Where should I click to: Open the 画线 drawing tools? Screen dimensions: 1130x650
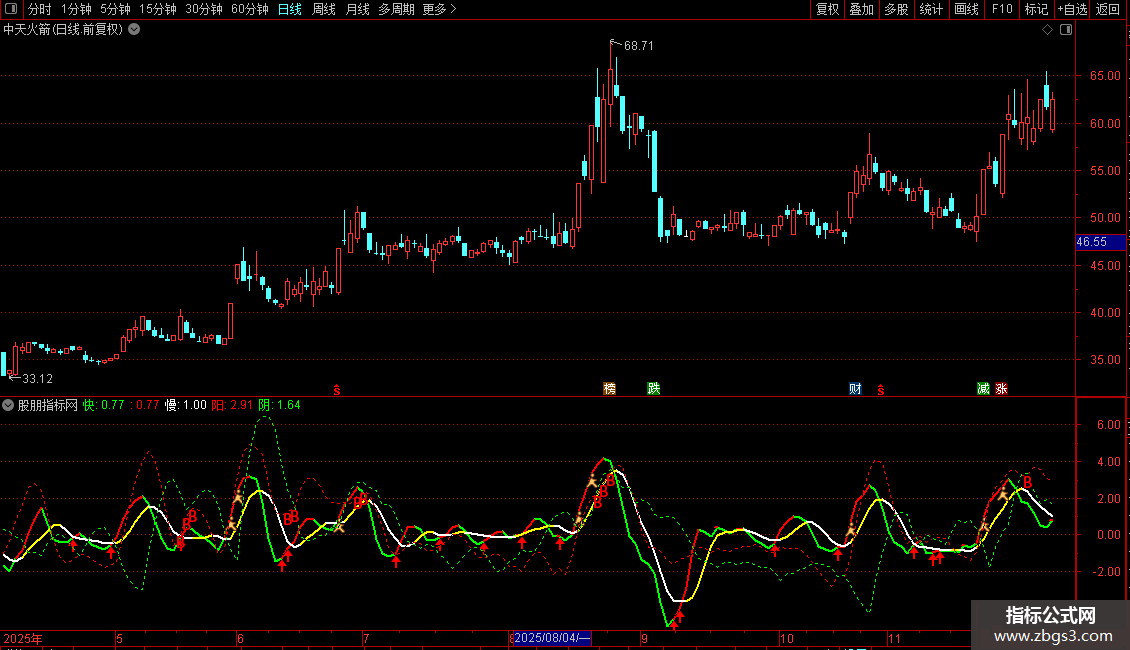pyautogui.click(x=966, y=9)
